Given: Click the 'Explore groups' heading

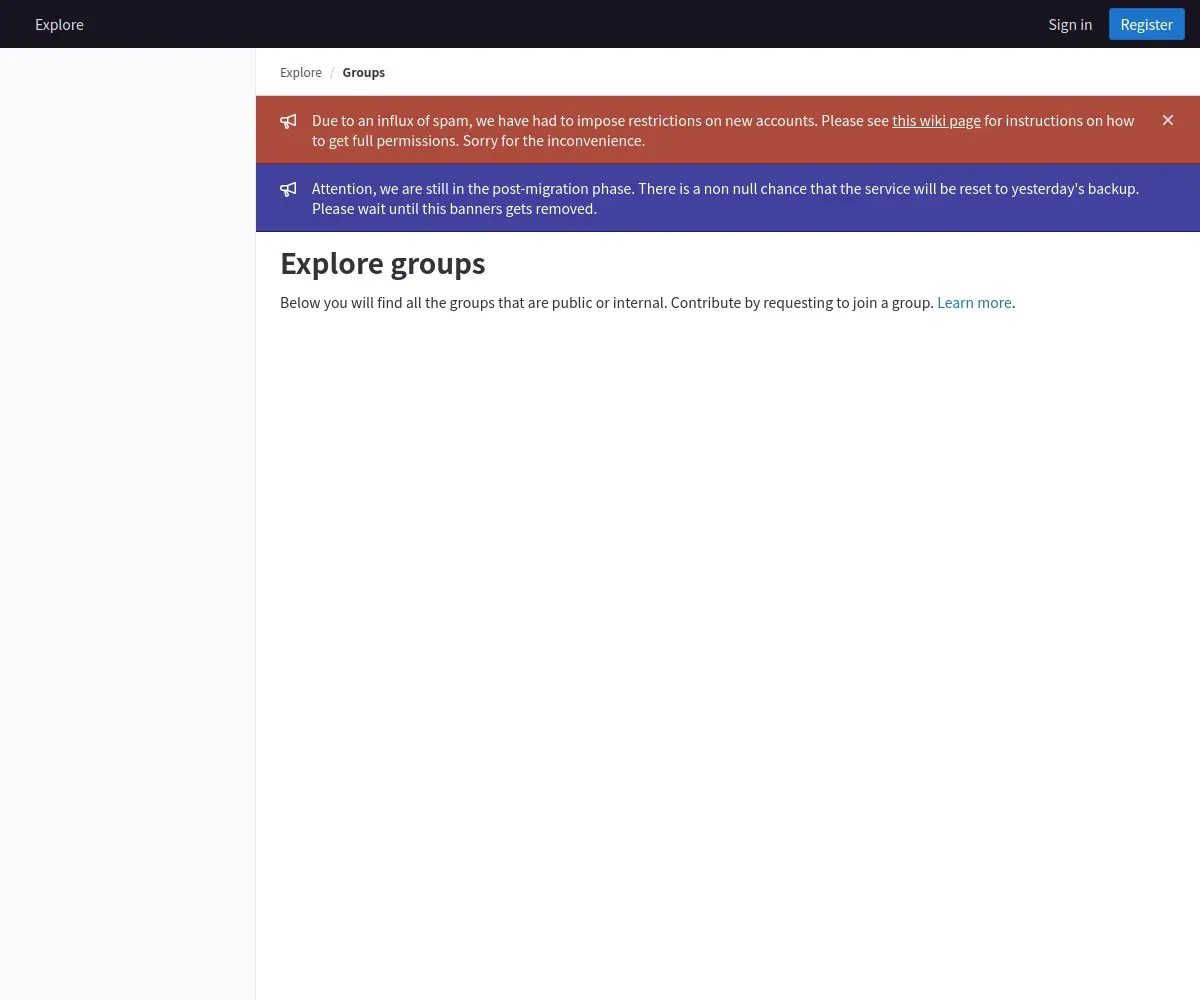Looking at the screenshot, I should pyautogui.click(x=383, y=263).
